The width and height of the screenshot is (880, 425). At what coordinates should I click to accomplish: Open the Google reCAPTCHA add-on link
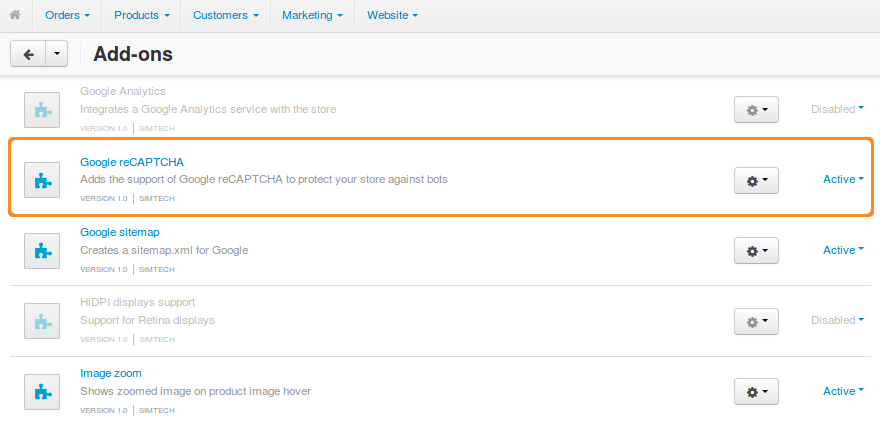click(x=132, y=162)
